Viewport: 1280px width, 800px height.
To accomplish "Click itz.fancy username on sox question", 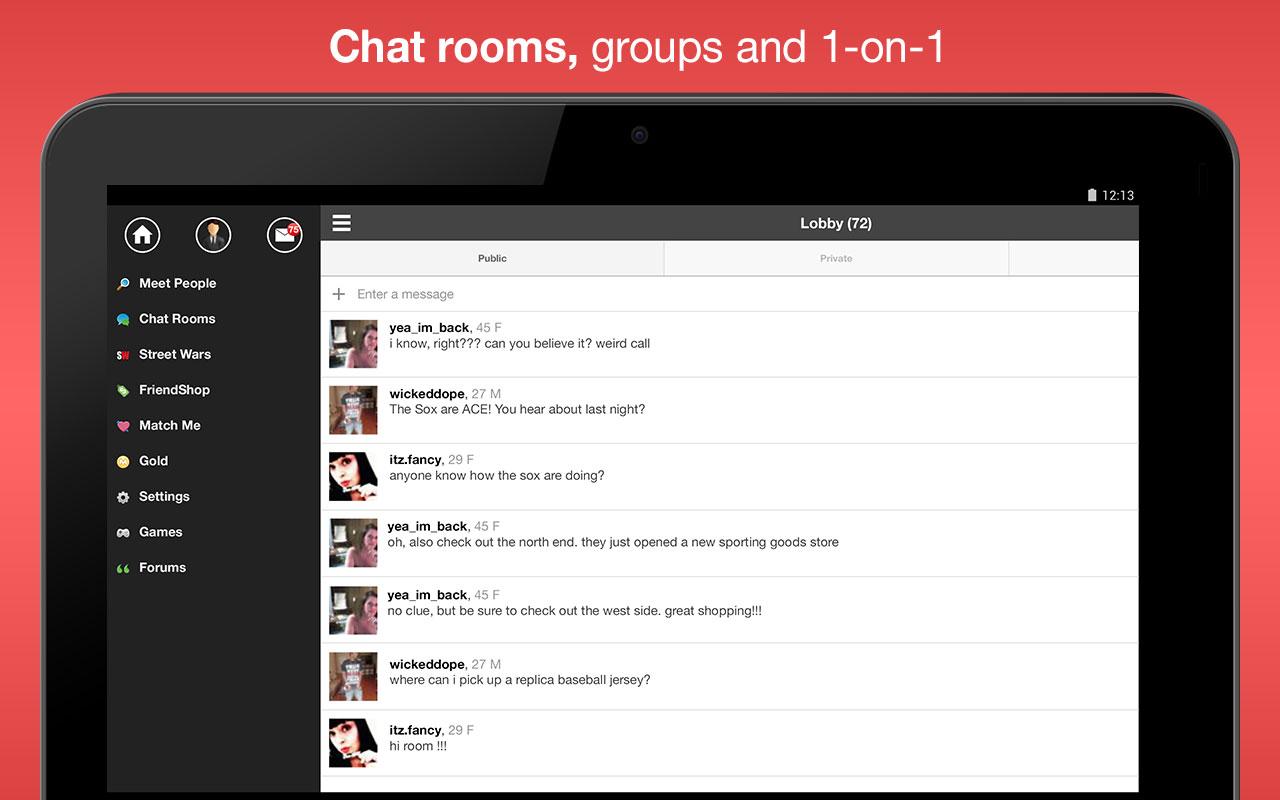I will point(415,460).
